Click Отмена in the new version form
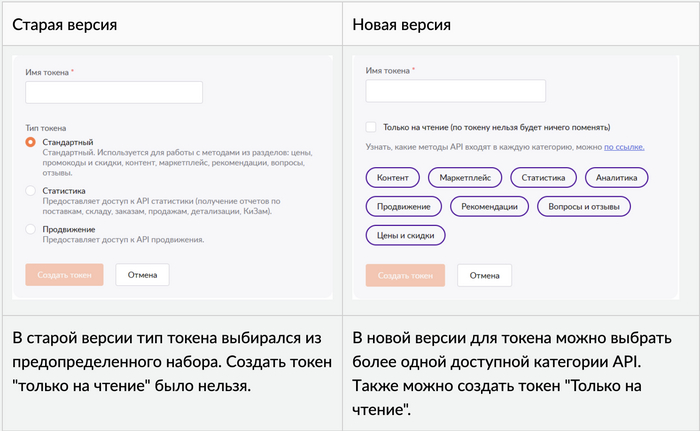Viewport: 700px width, 431px height. 484,275
